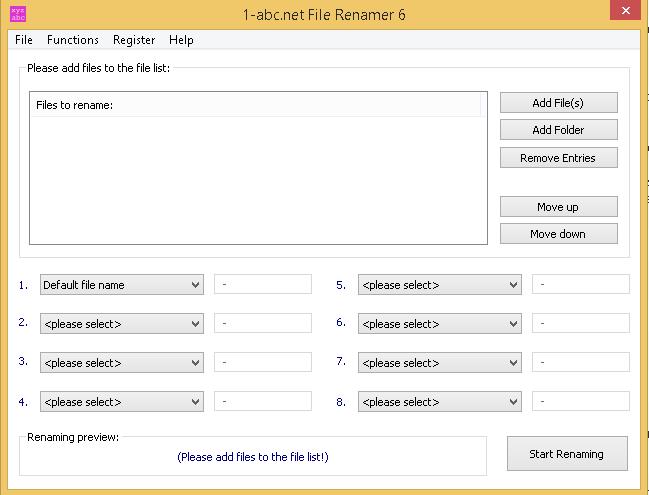
Task: Click the Start Renaming button
Action: [x=567, y=454]
